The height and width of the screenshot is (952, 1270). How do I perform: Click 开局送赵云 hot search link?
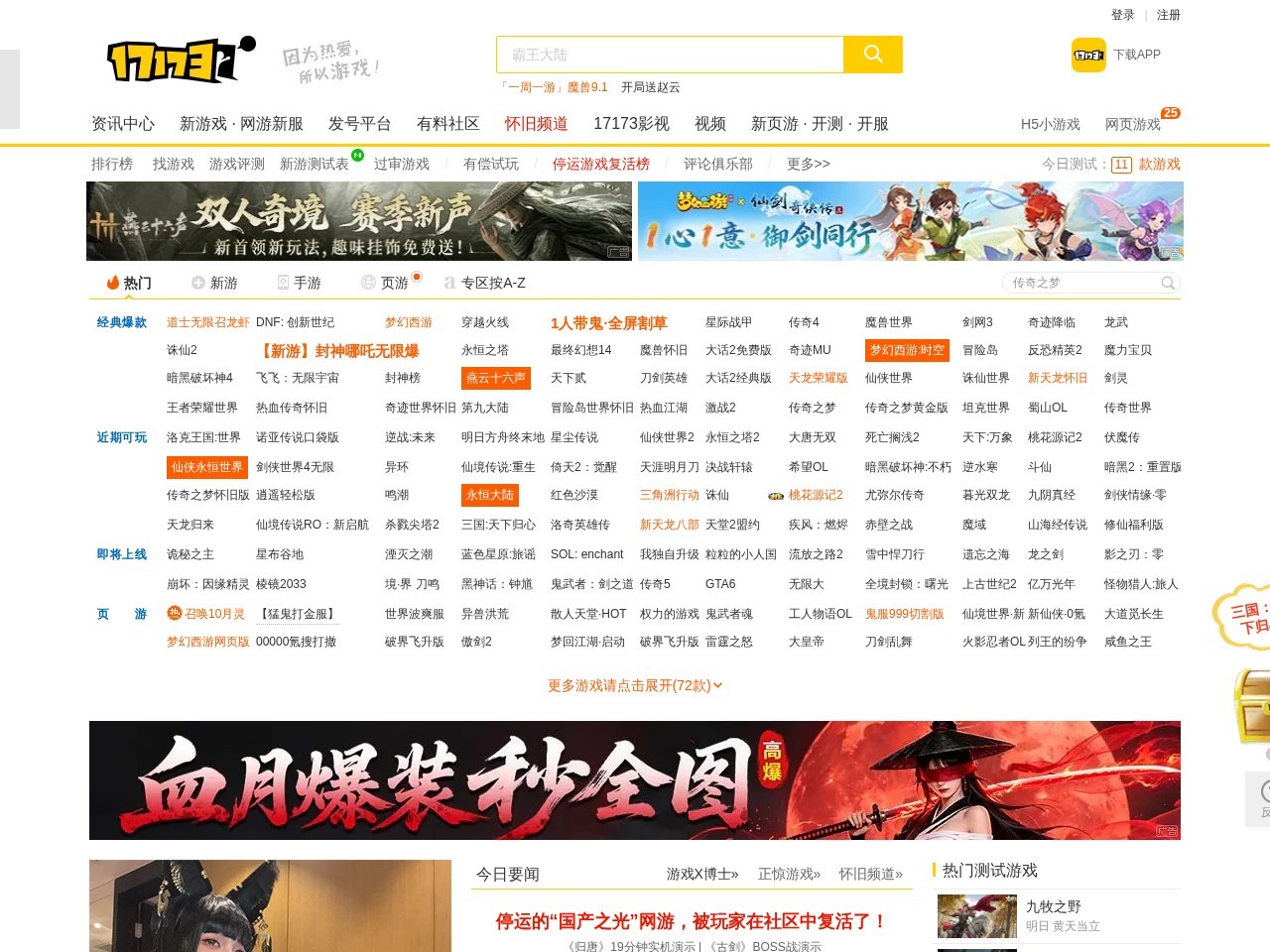(651, 87)
